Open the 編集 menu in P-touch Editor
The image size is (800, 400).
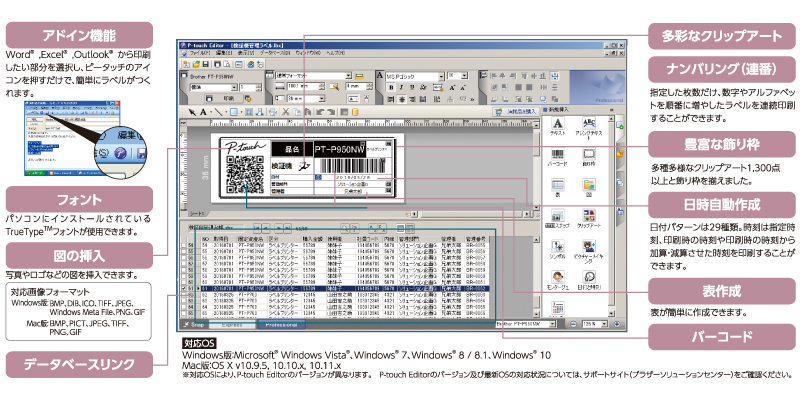point(223,53)
